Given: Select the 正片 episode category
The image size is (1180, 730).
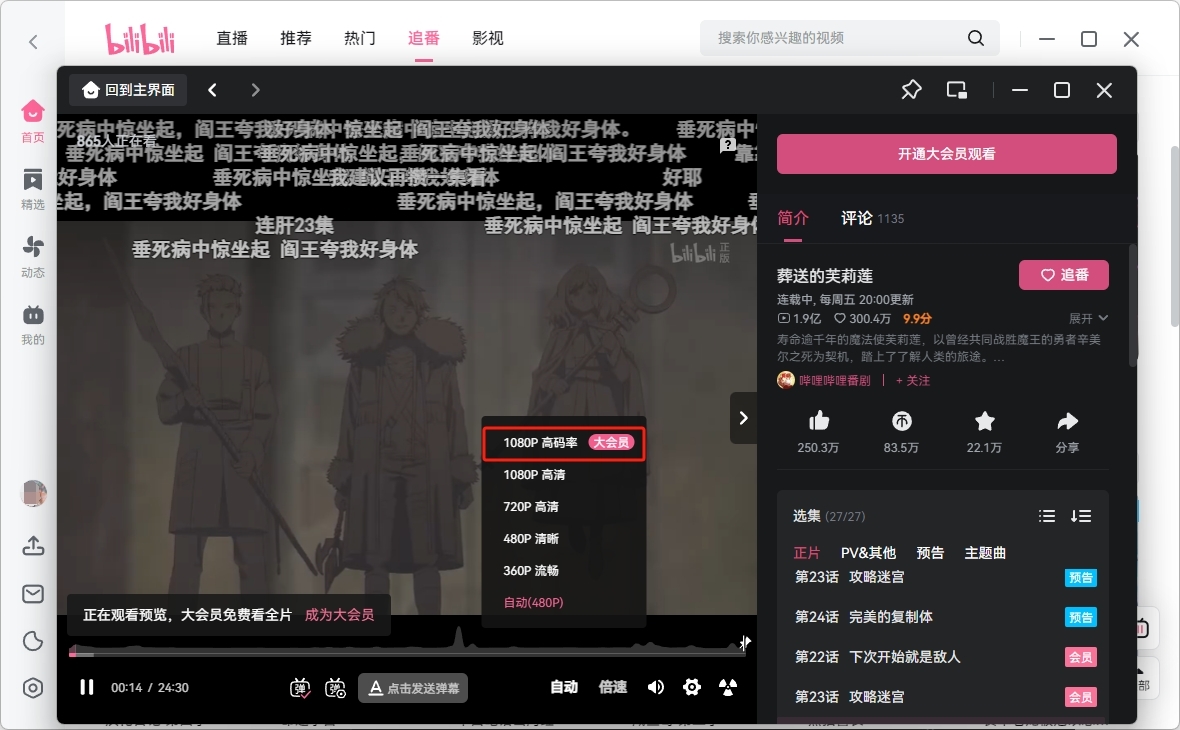Looking at the screenshot, I should [807, 553].
